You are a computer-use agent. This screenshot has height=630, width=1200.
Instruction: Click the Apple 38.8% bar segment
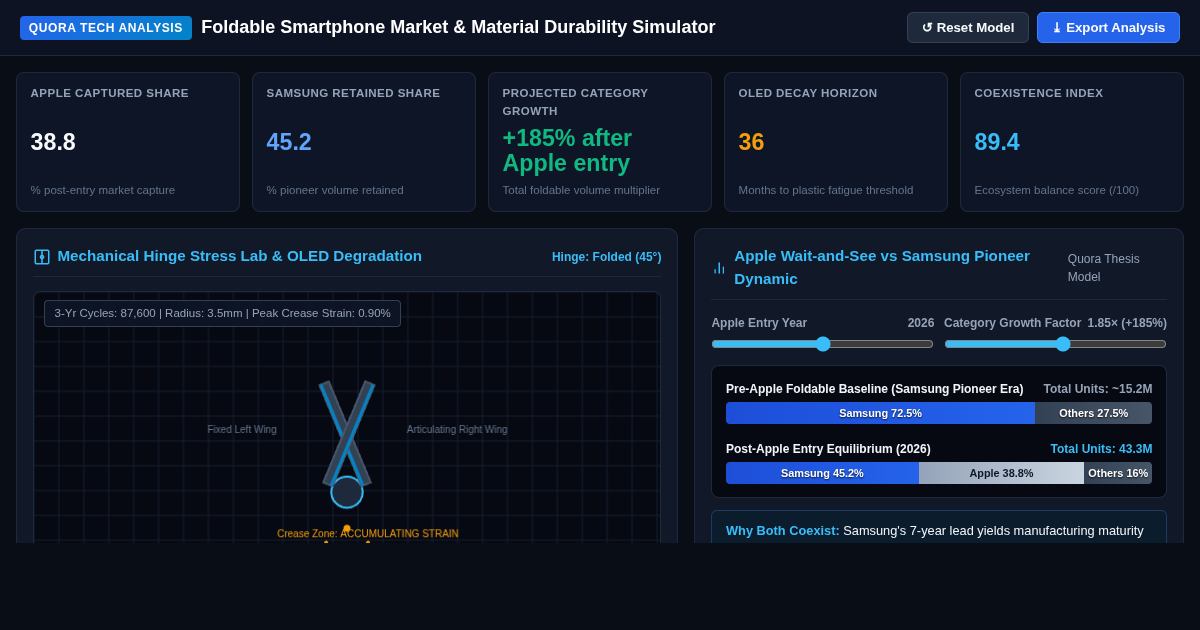1001,473
